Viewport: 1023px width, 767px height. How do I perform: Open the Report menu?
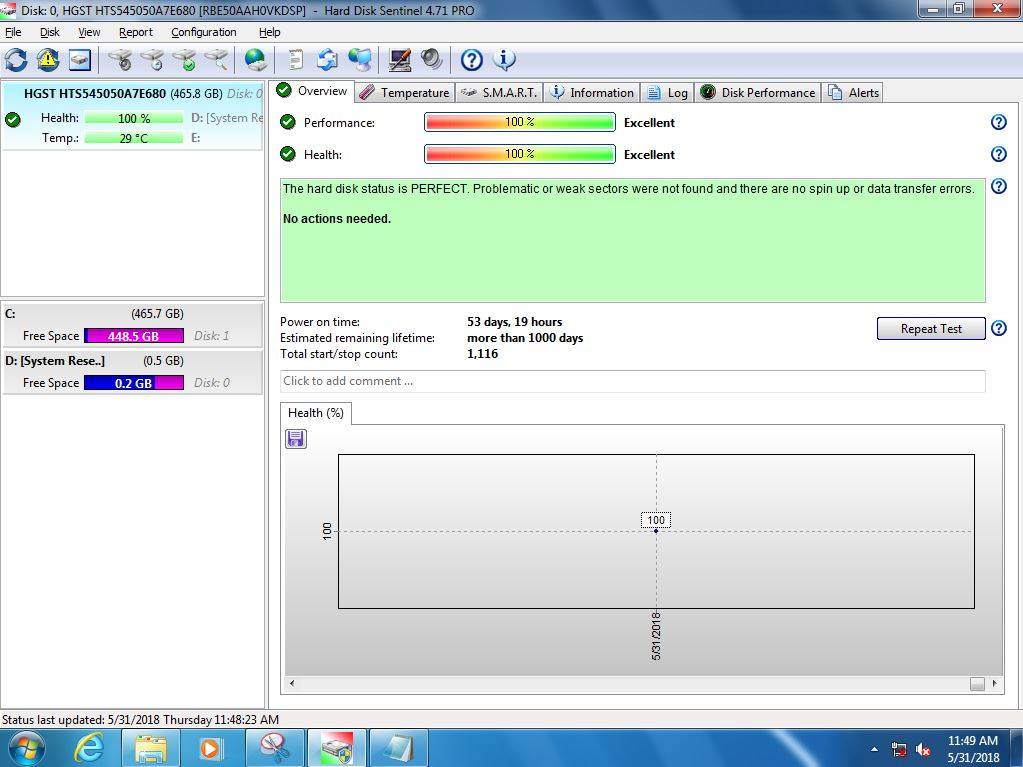(136, 32)
